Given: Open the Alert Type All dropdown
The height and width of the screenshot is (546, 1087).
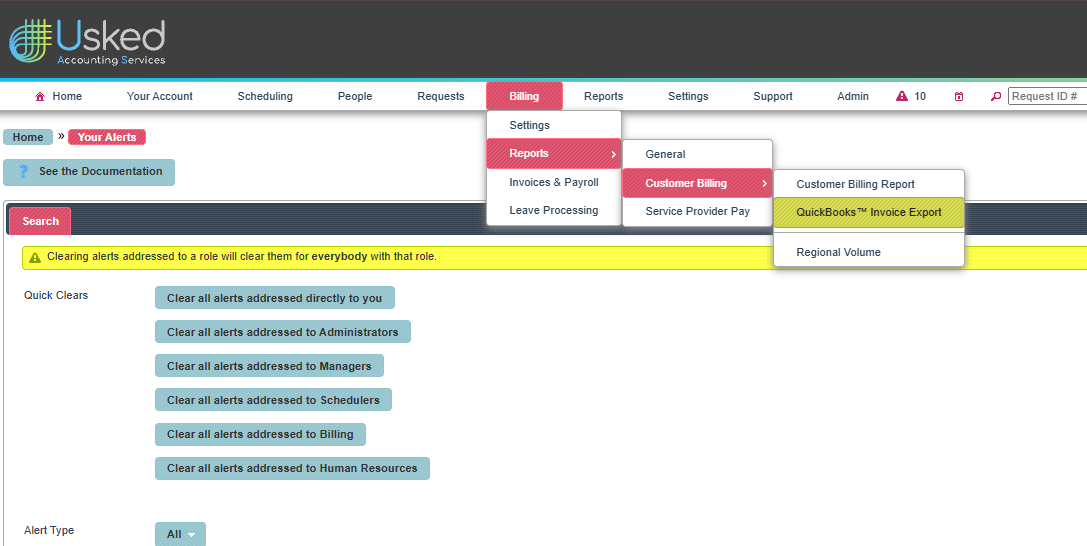Looking at the screenshot, I should [x=180, y=534].
